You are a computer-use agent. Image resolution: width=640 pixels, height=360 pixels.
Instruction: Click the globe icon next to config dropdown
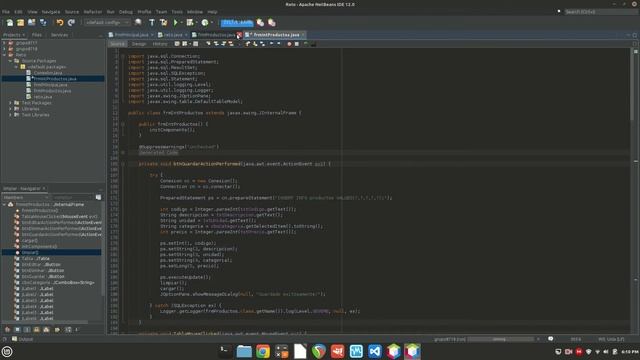tap(138, 22)
